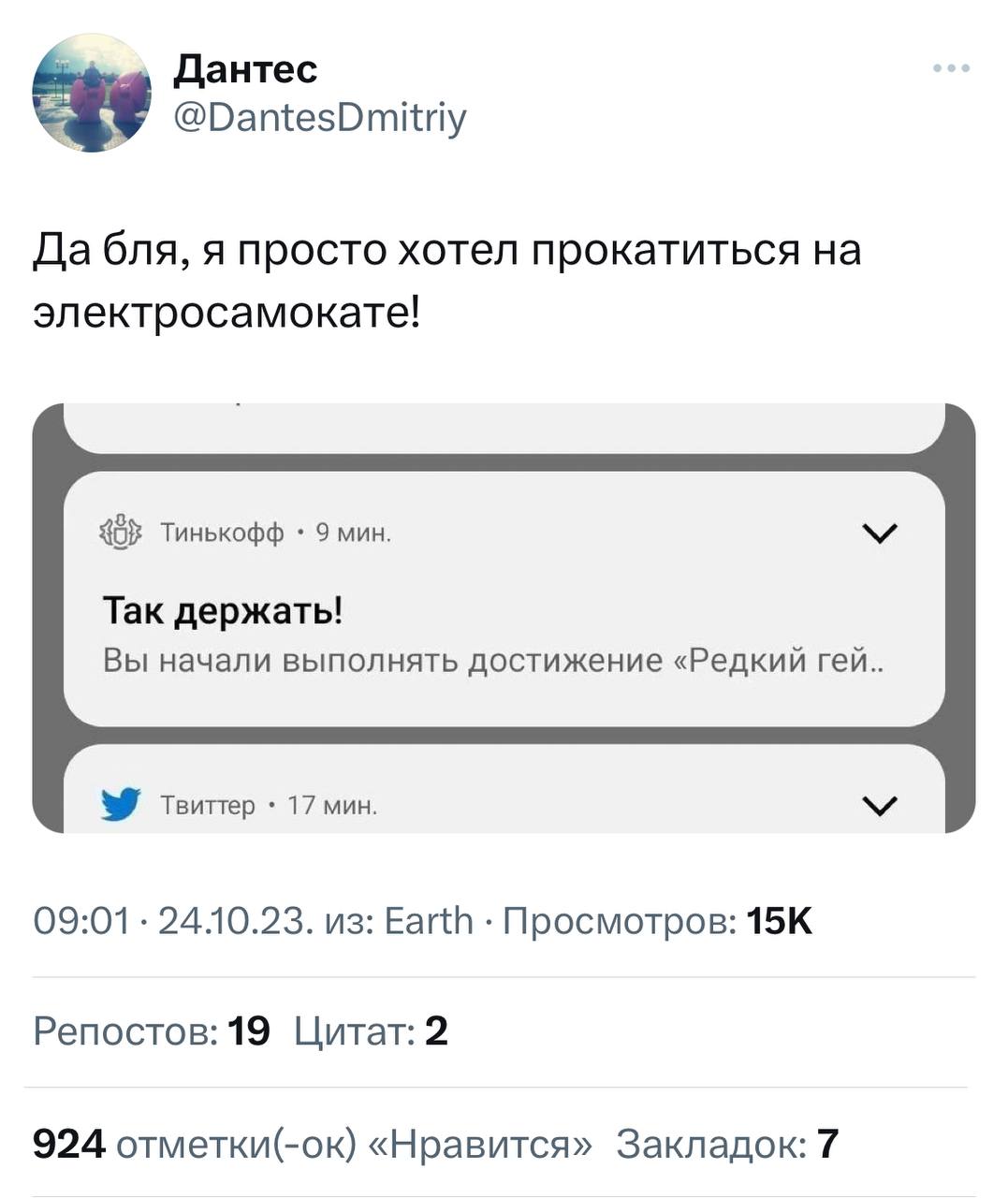1008x1198 pixels.
Task: Click the Earth location label
Action: (429, 922)
